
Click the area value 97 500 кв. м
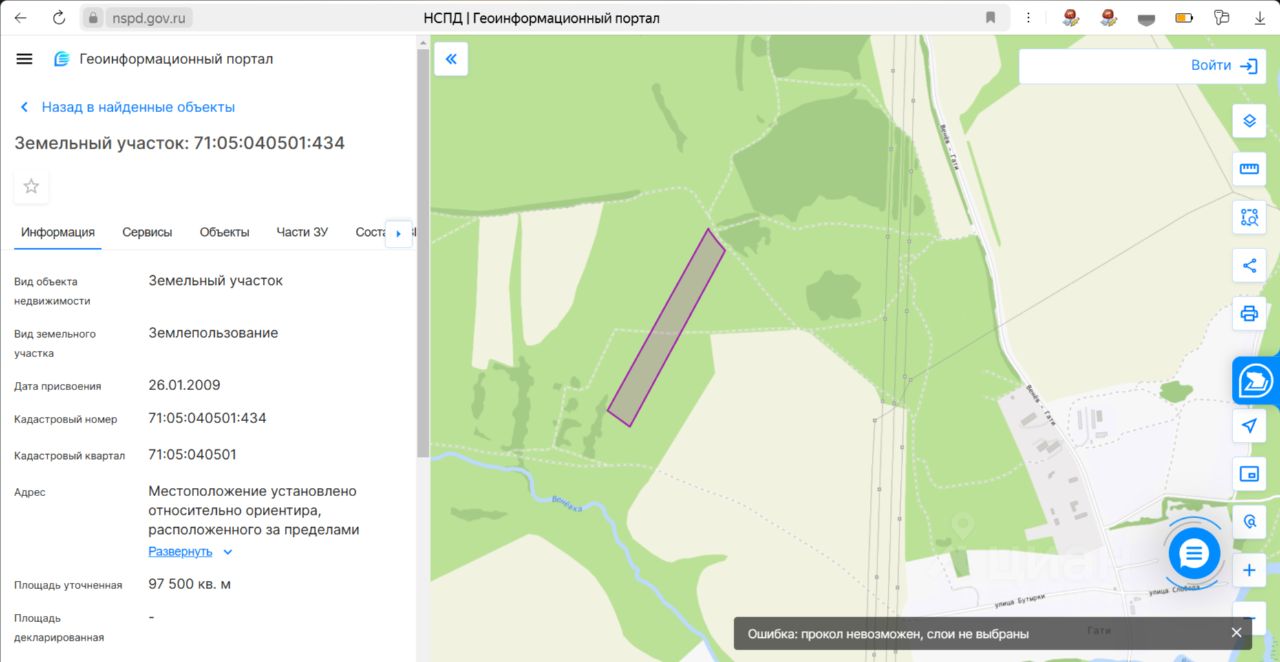[189, 583]
